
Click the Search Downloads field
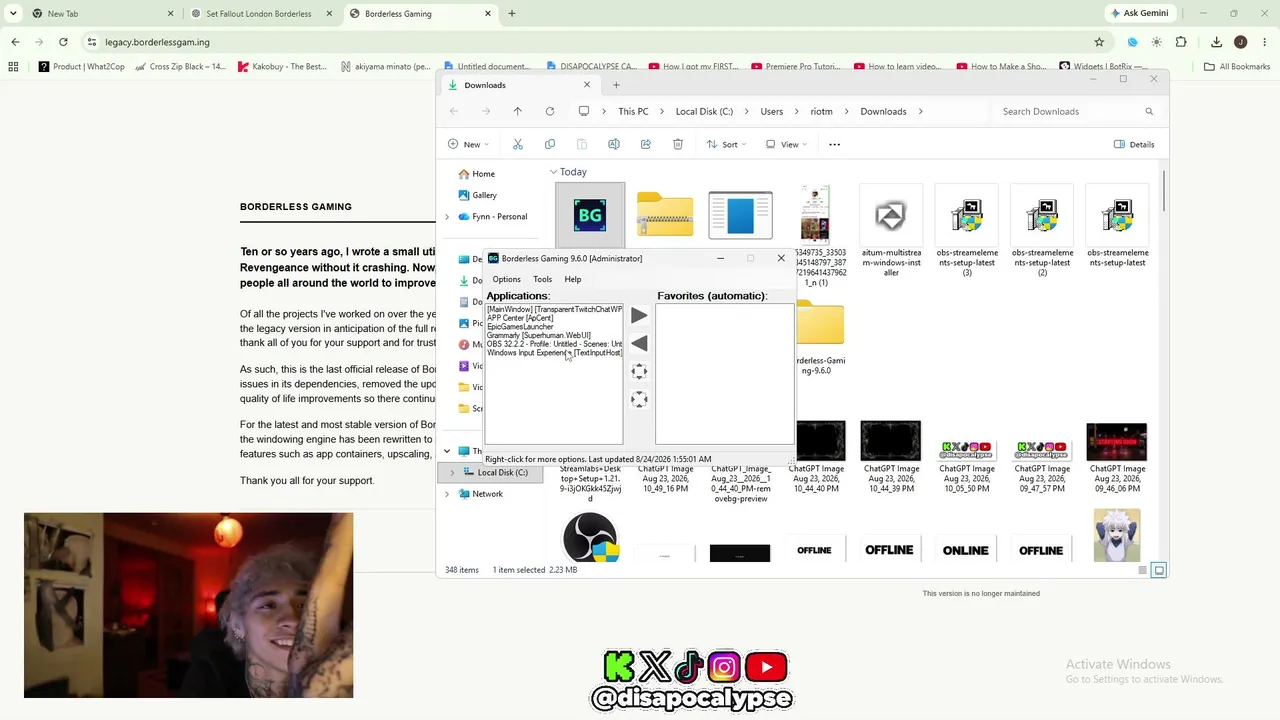click(1078, 111)
